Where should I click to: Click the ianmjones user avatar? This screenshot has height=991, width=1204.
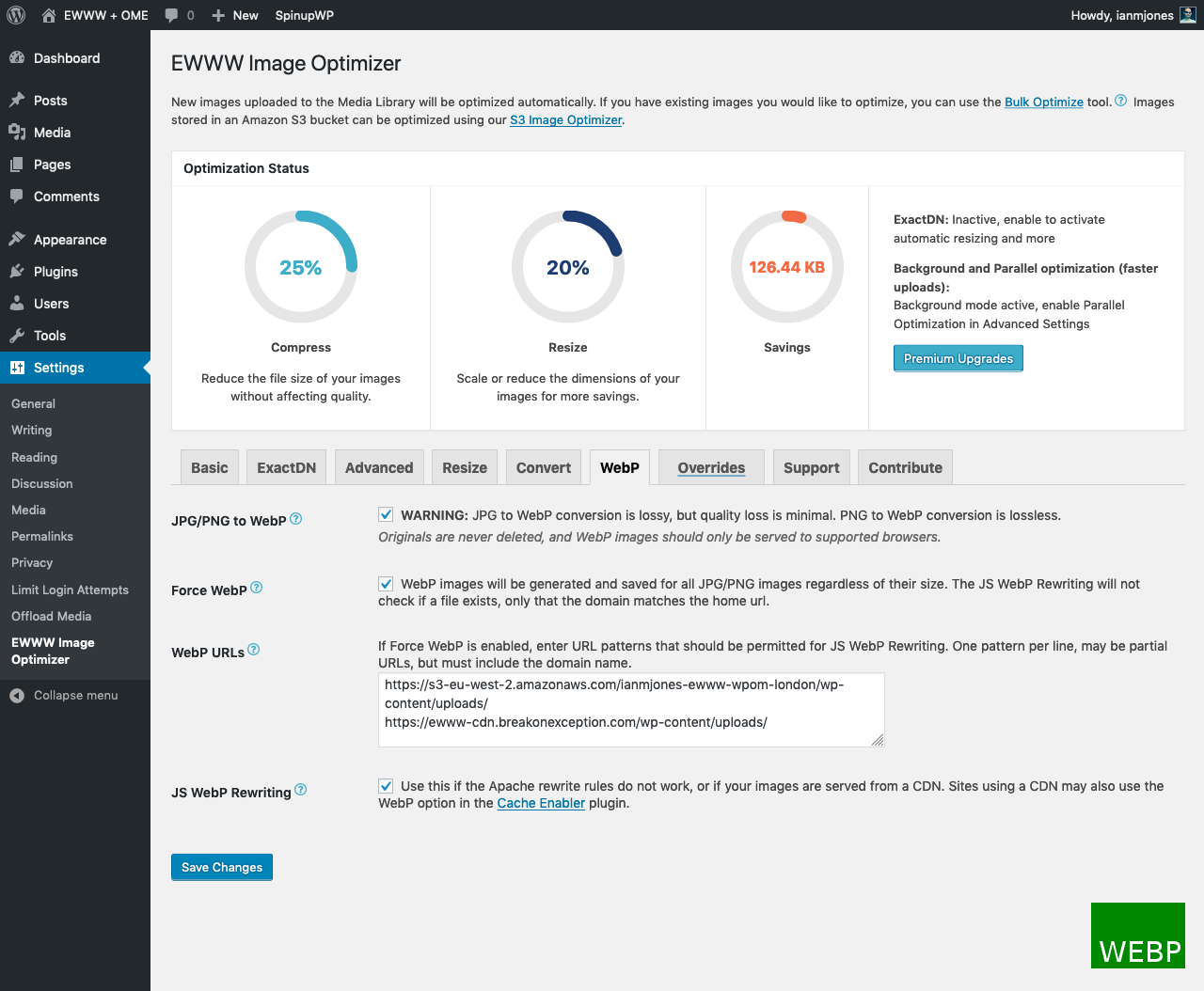(x=1188, y=15)
